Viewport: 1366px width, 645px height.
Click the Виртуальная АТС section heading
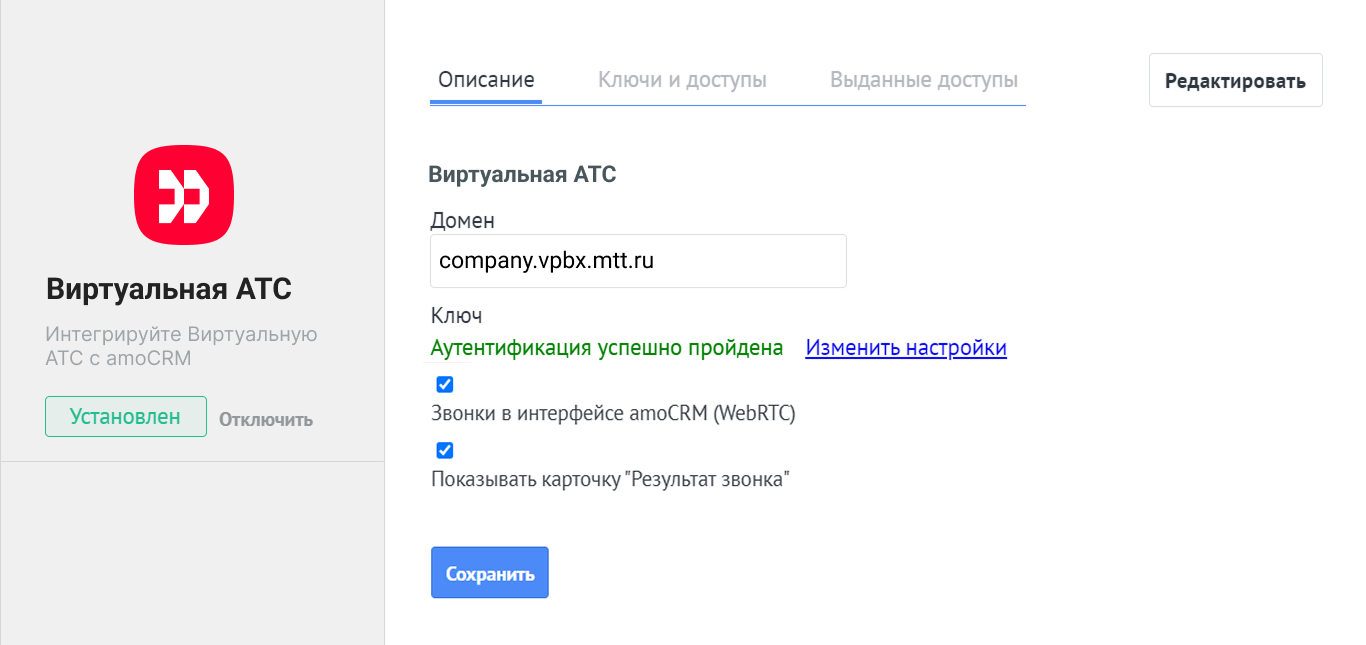point(522,175)
